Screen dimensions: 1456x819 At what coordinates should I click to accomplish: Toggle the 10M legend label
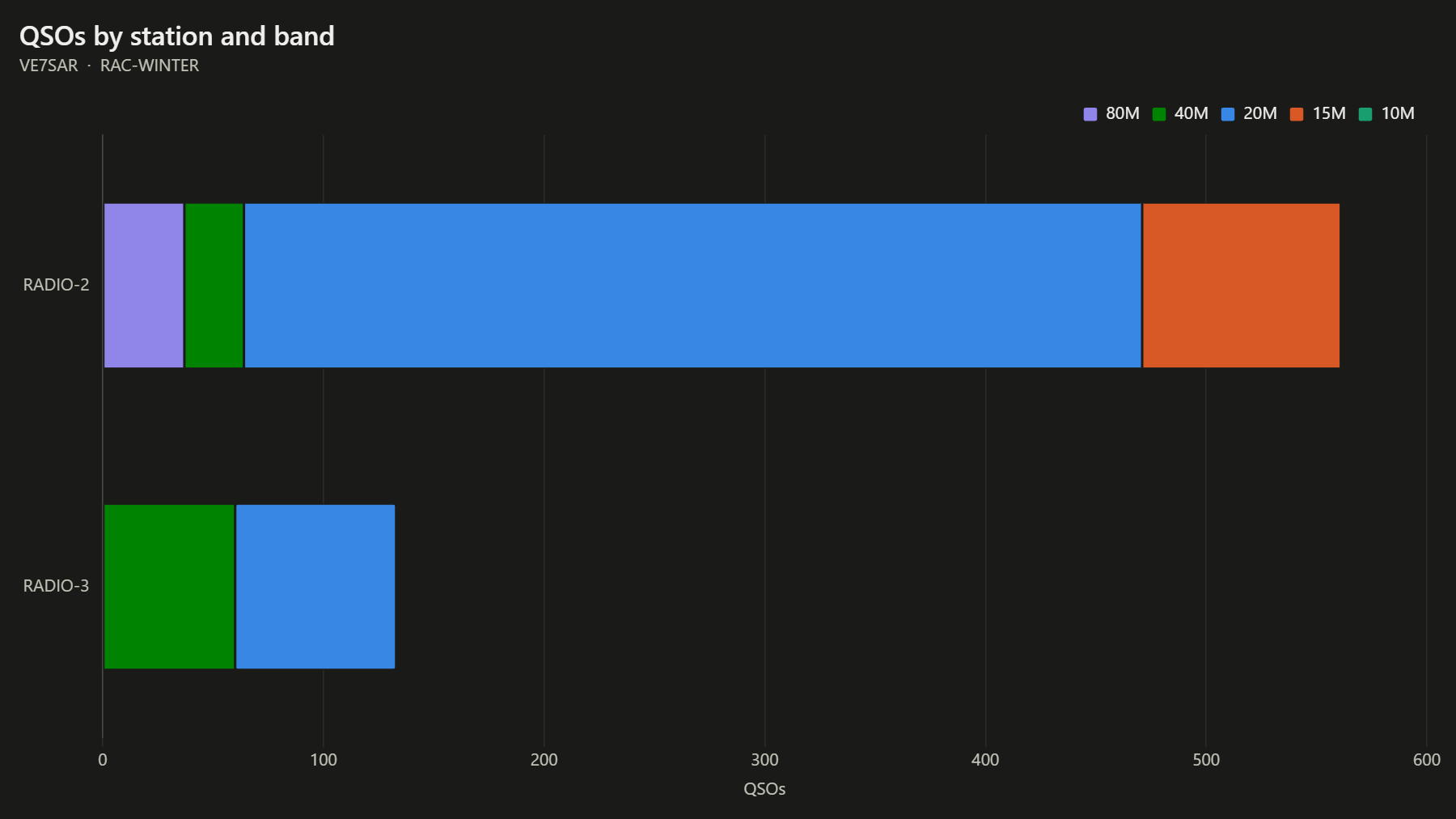coord(1398,113)
